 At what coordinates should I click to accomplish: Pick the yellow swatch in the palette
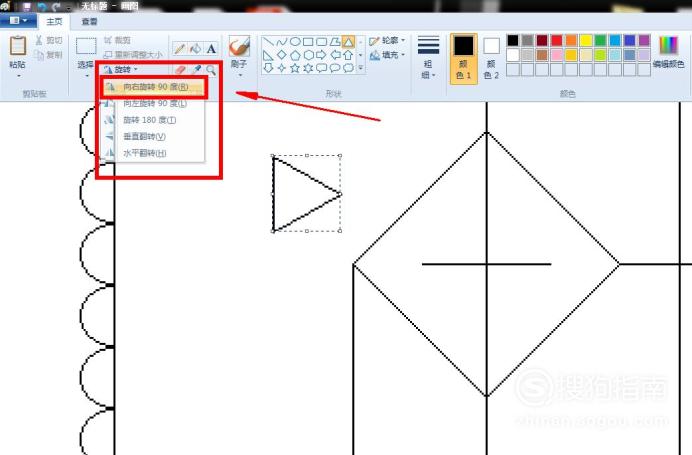tap(586, 41)
